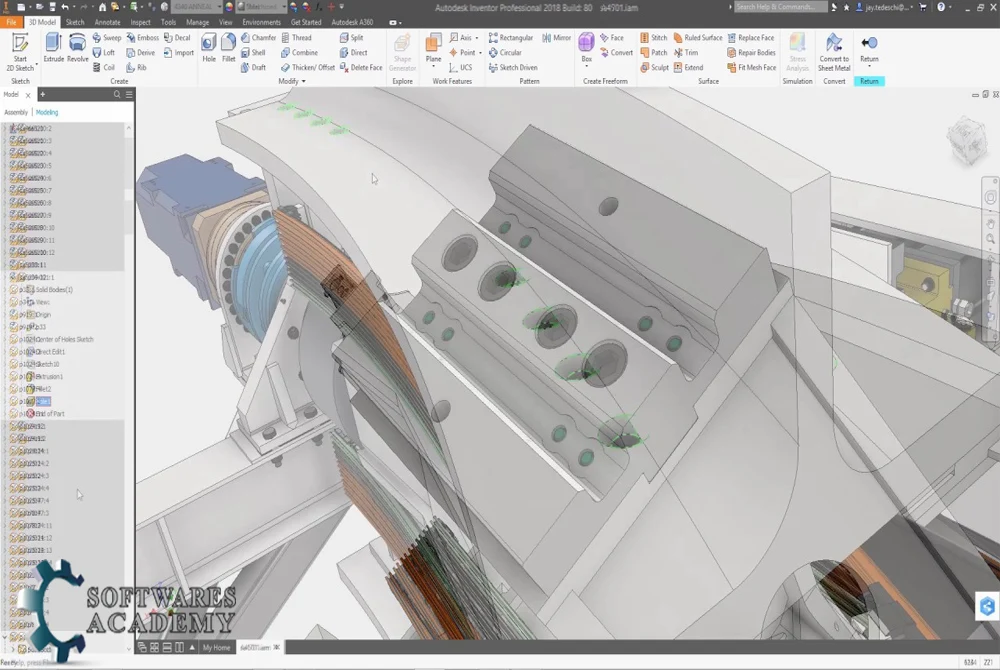This screenshot has height=670, width=1000.
Task: Click the Split tool
Action: click(x=351, y=38)
